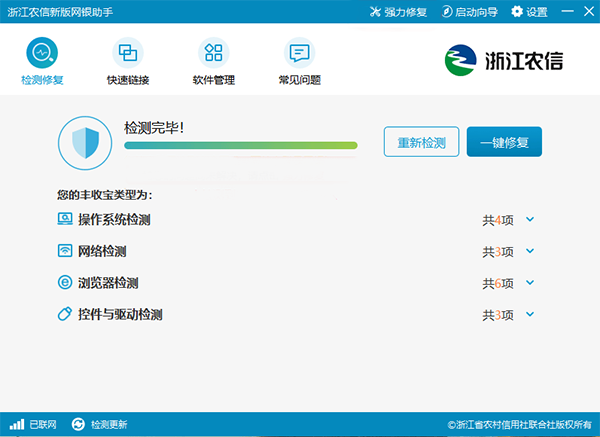Image resolution: width=600 pixels, height=437 pixels.
Task: Expand the 网络检测 chevron
Action: [530, 251]
